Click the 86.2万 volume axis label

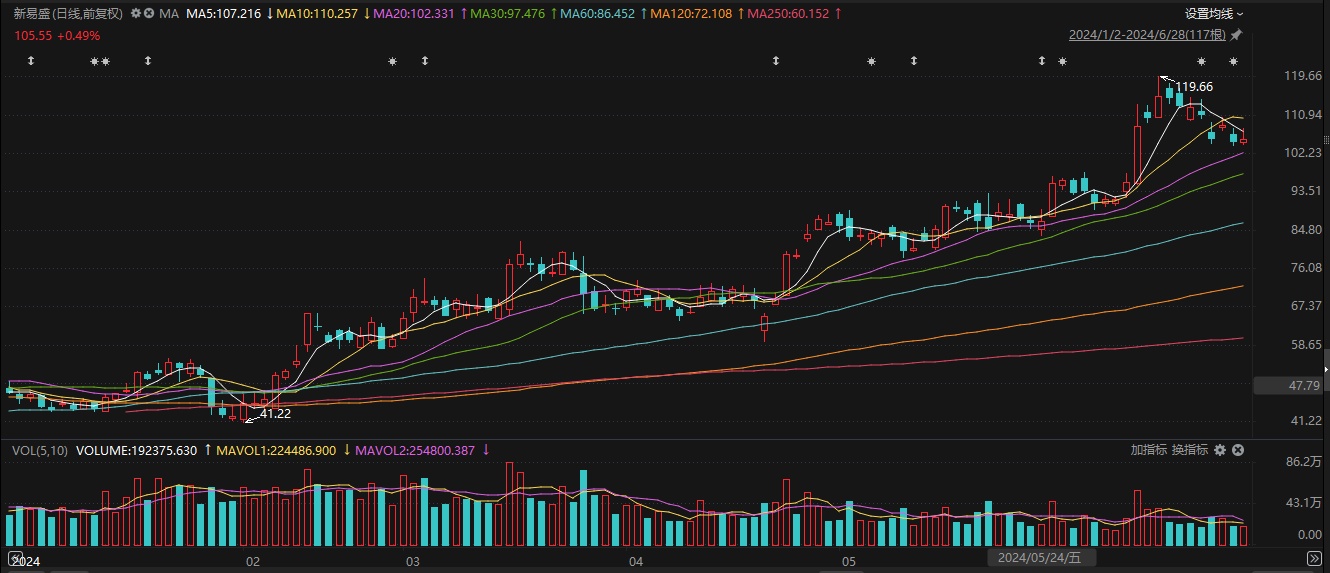pos(1304,462)
